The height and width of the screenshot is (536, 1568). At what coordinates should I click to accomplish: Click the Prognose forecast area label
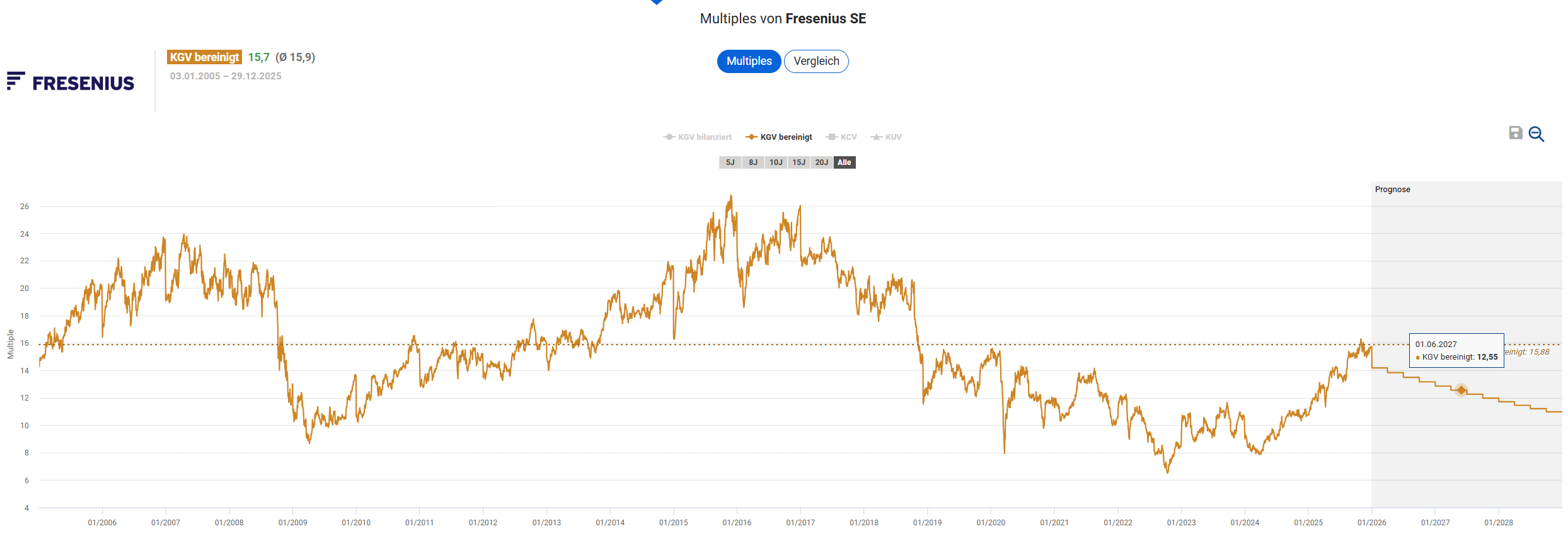pyautogui.click(x=1392, y=190)
